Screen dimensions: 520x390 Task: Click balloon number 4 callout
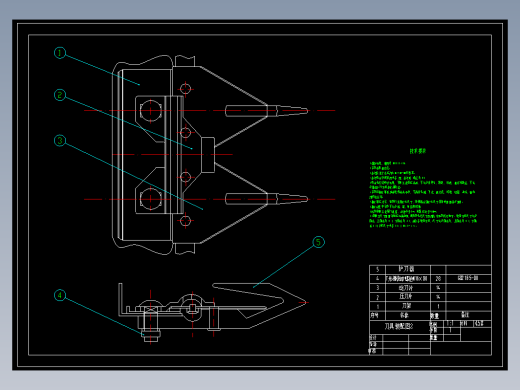[x=60, y=295]
